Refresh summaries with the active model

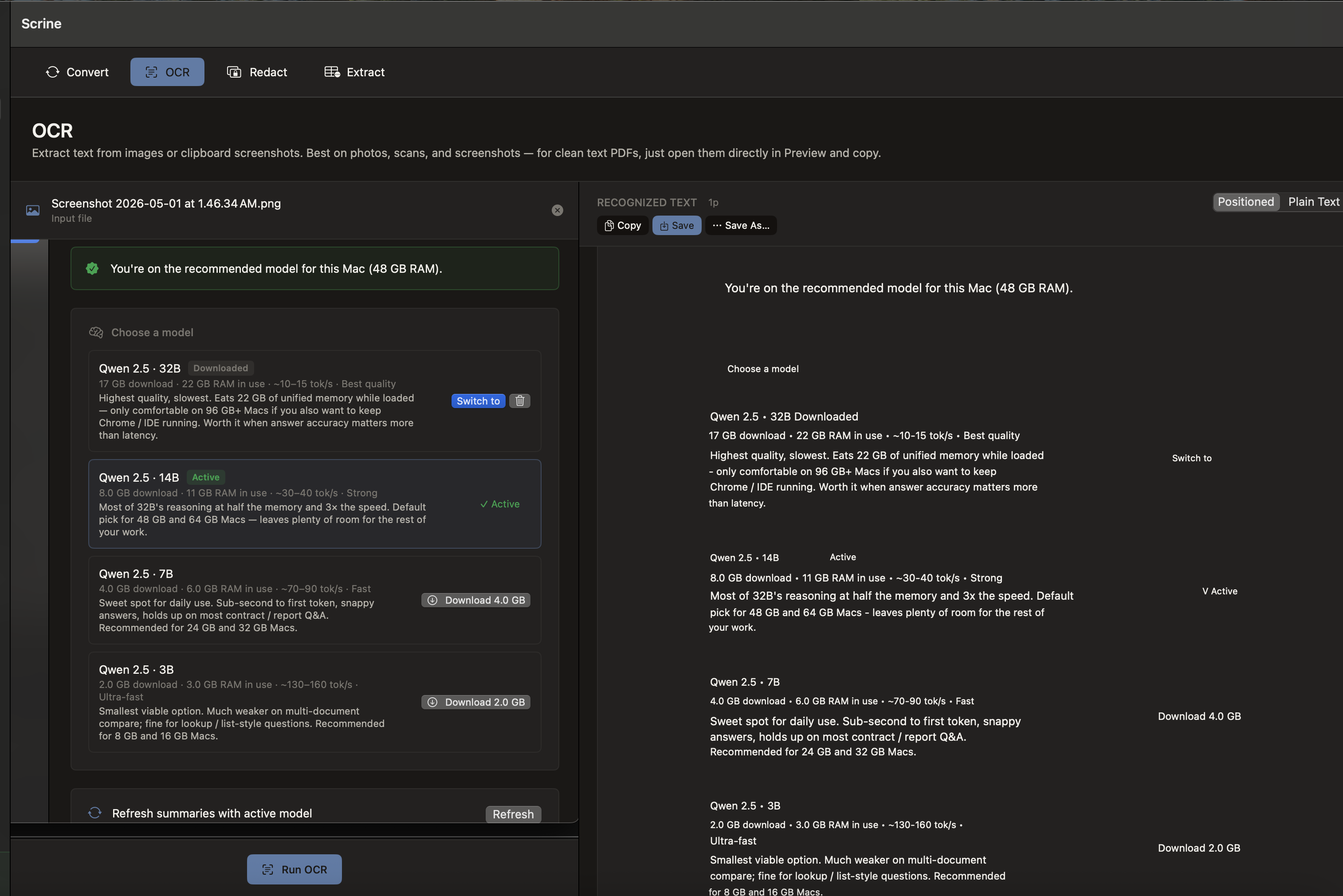click(513, 814)
